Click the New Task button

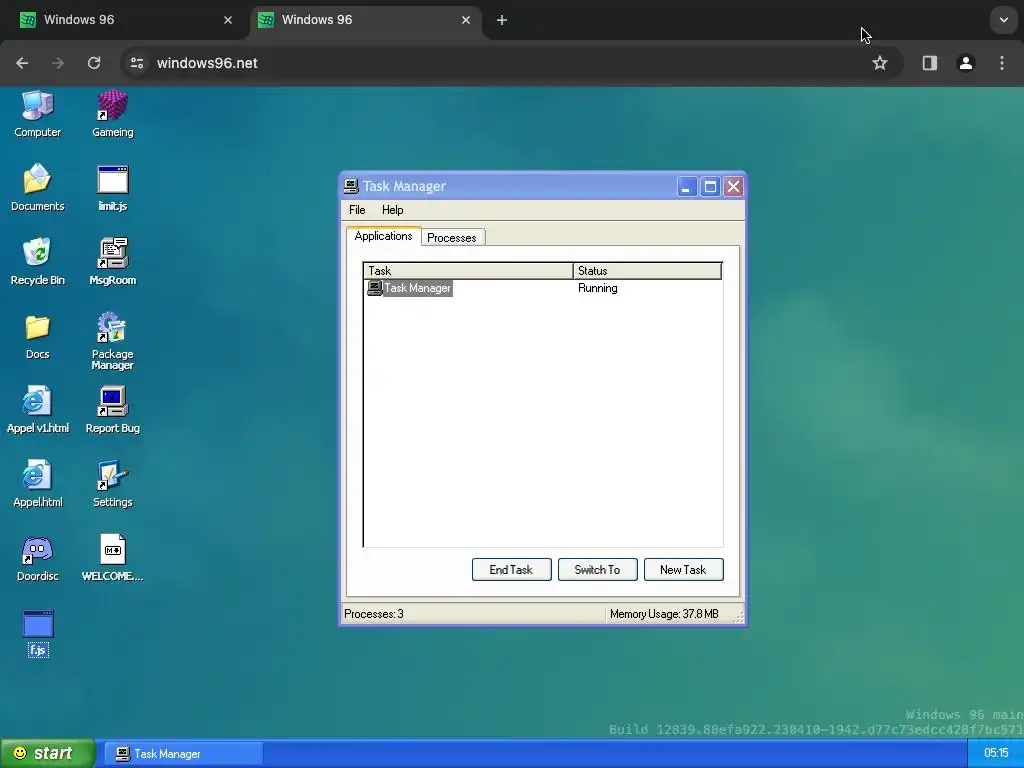683,569
